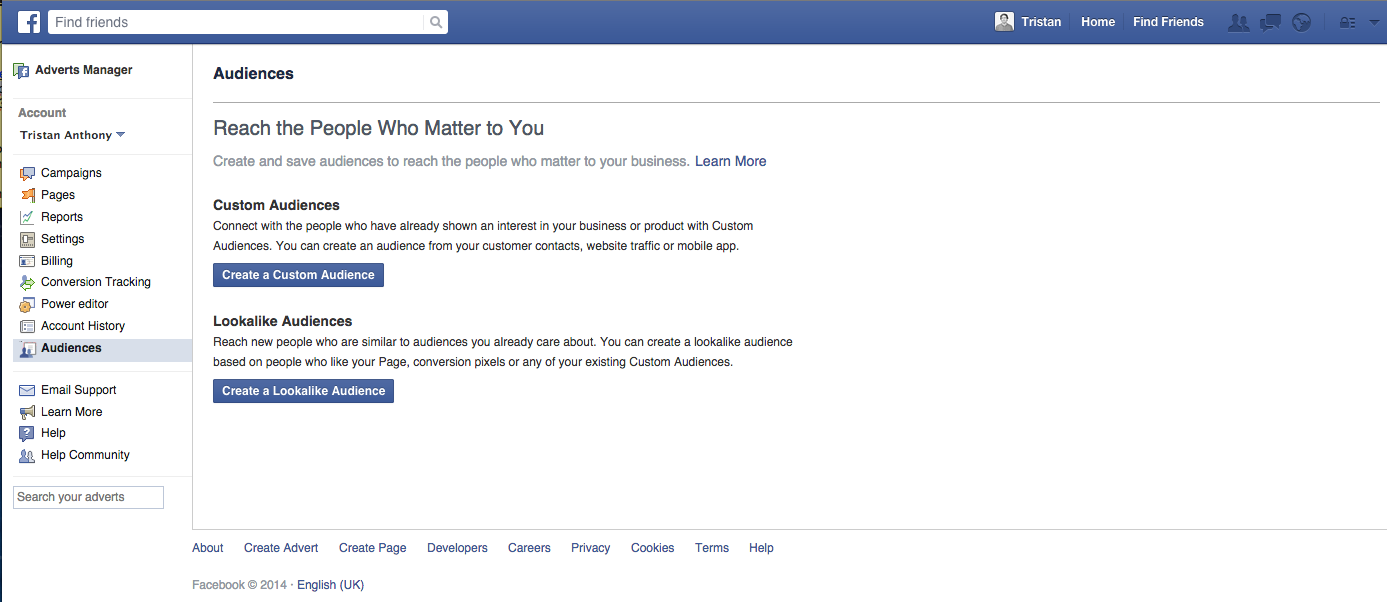This screenshot has height=602, width=1387.
Task: Open the account menu arrow in header
Action: [1373, 22]
